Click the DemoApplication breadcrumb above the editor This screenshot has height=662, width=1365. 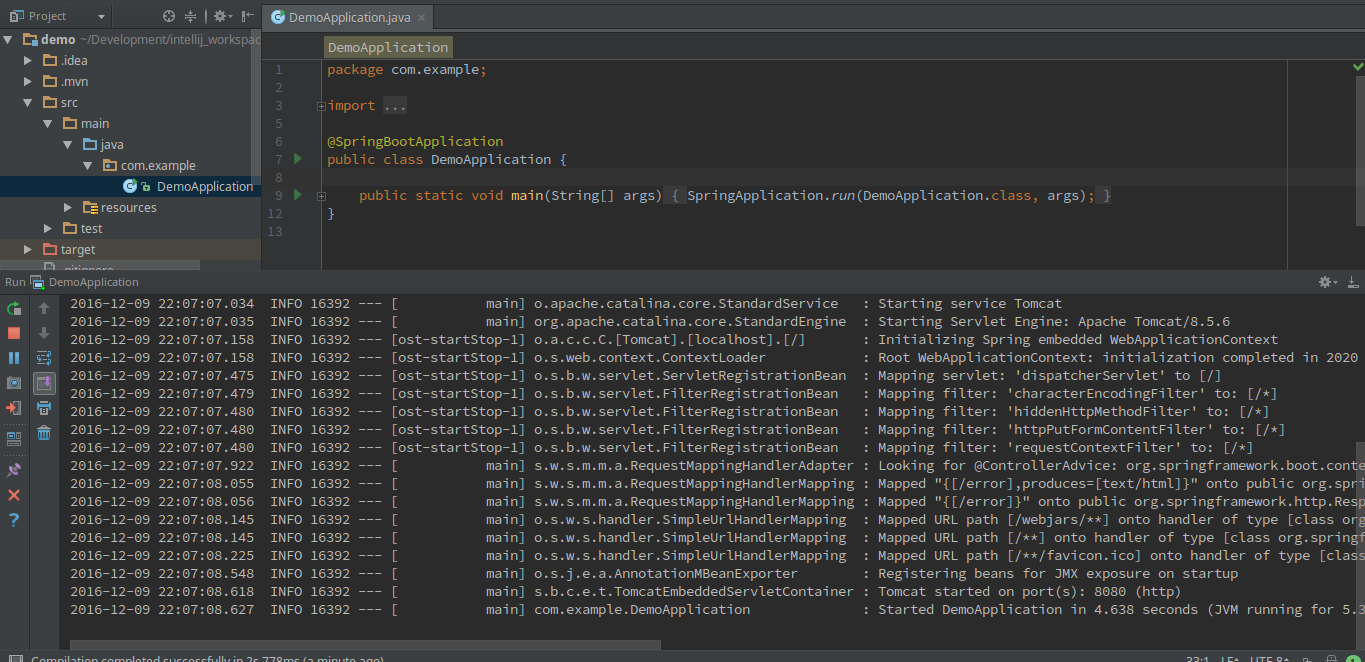click(387, 47)
